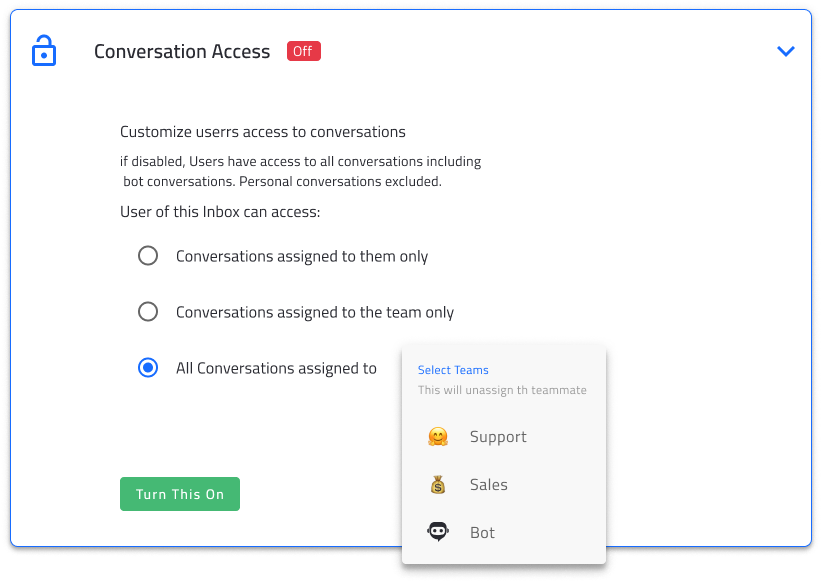
Task: Choose Sales from the teams list
Action: [x=489, y=484]
